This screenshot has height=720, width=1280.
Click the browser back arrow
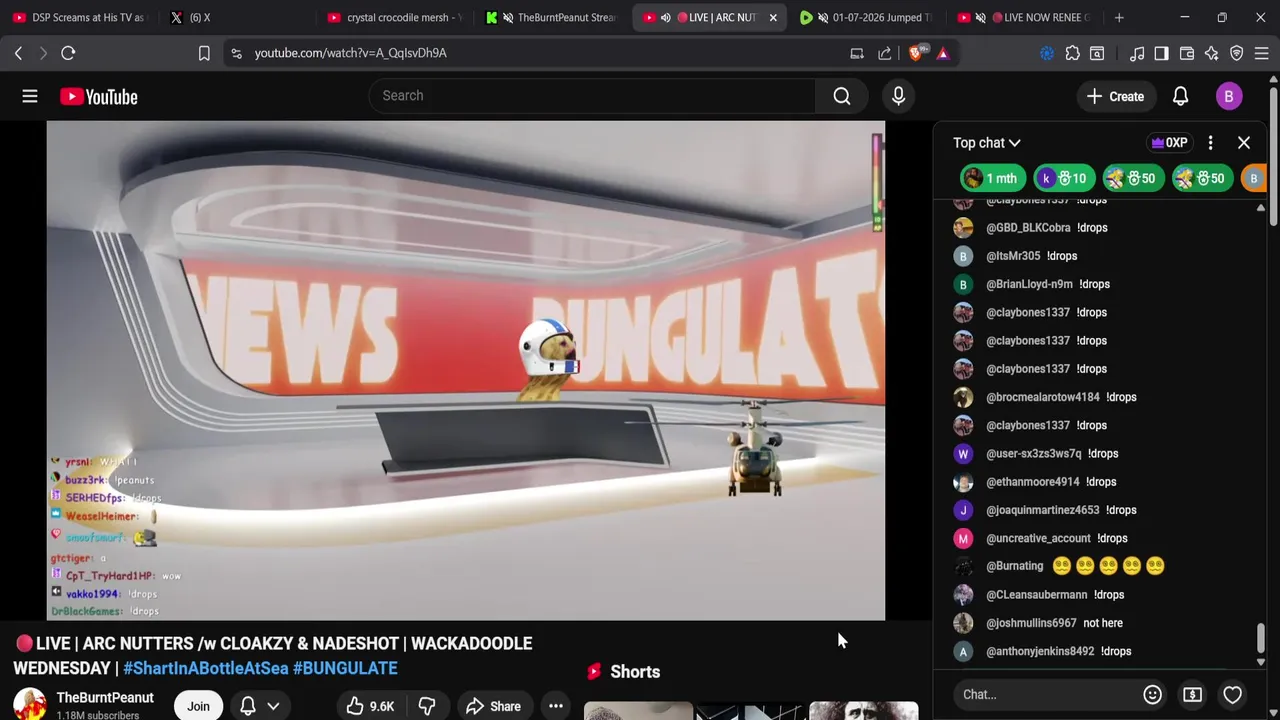point(18,53)
